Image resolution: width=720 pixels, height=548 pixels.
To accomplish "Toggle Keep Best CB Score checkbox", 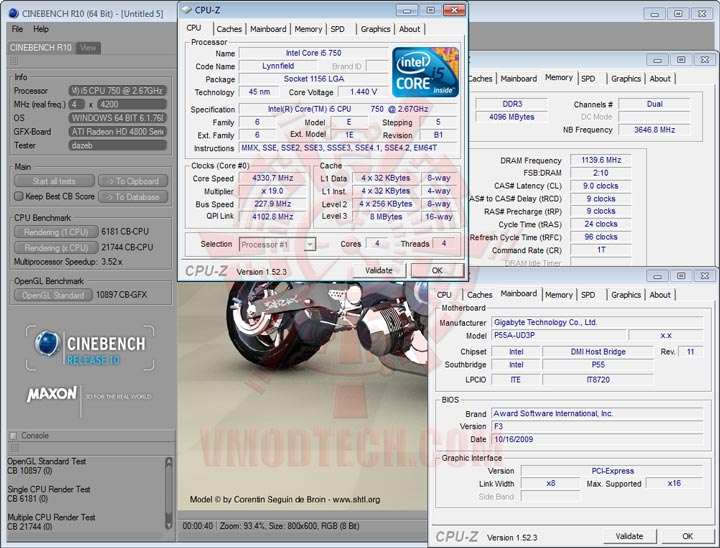I will point(18,196).
